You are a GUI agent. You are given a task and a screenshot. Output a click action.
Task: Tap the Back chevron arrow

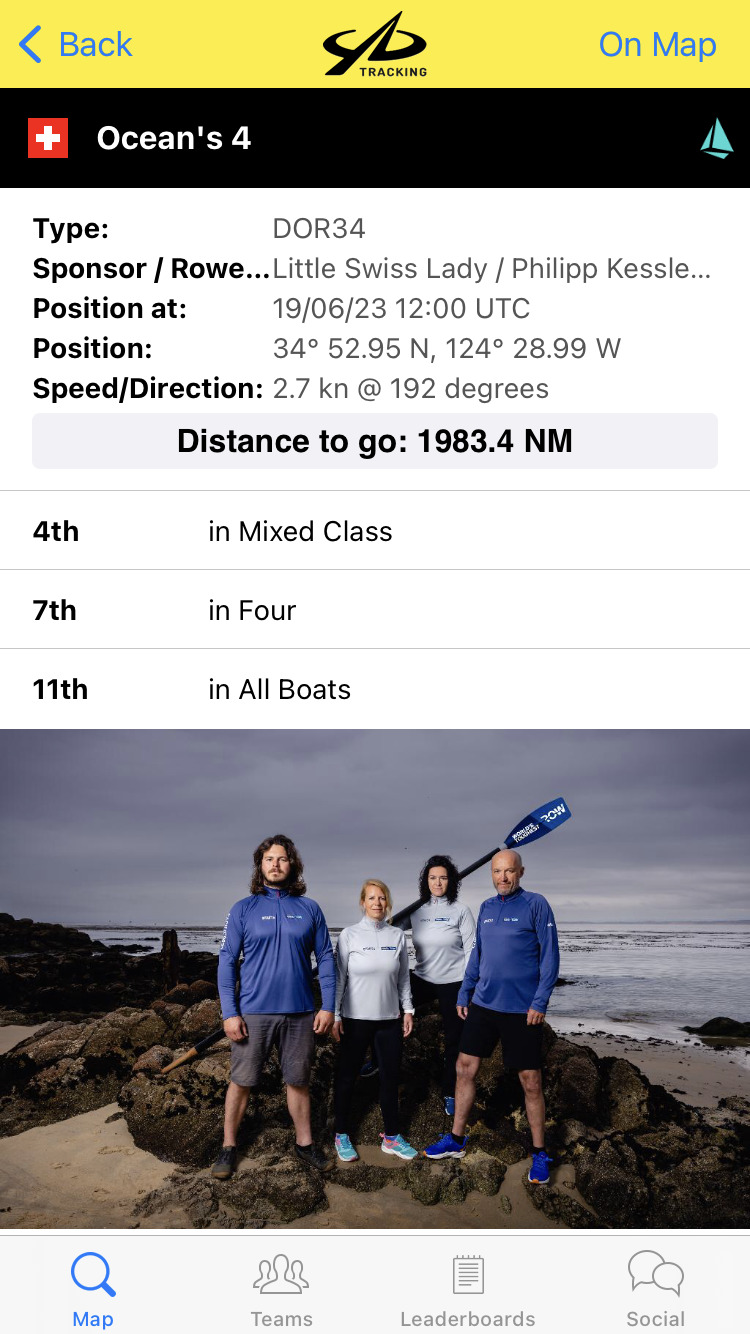pos(31,45)
